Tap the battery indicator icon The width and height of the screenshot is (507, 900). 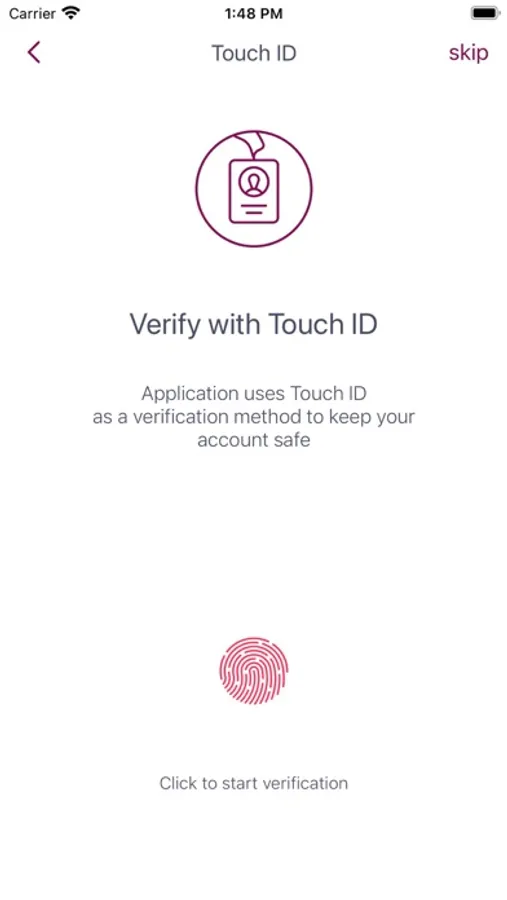[485, 13]
